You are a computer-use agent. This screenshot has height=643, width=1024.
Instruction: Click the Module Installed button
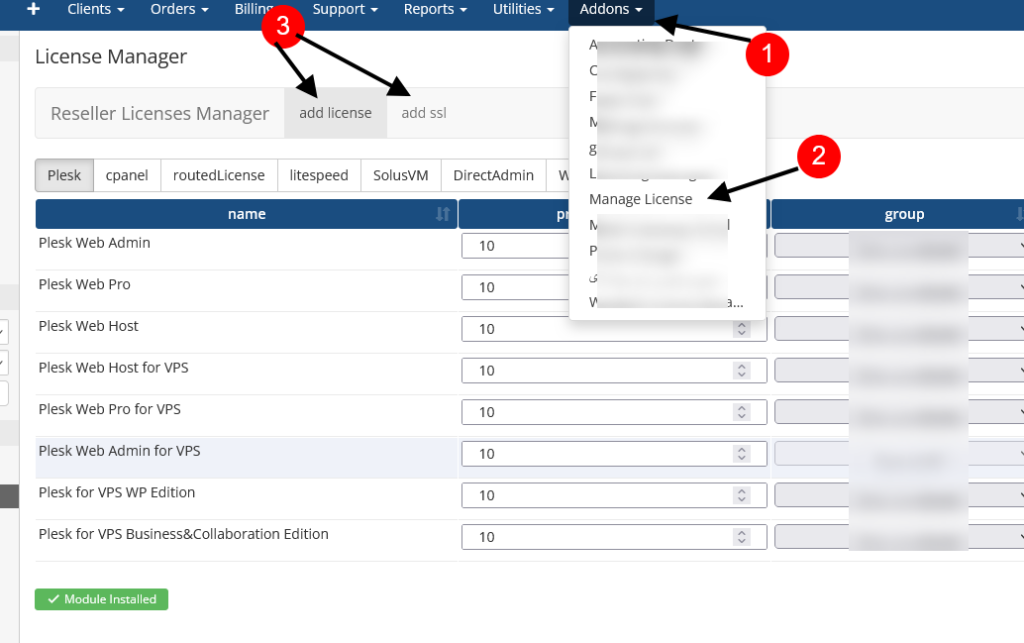[x=101, y=599]
